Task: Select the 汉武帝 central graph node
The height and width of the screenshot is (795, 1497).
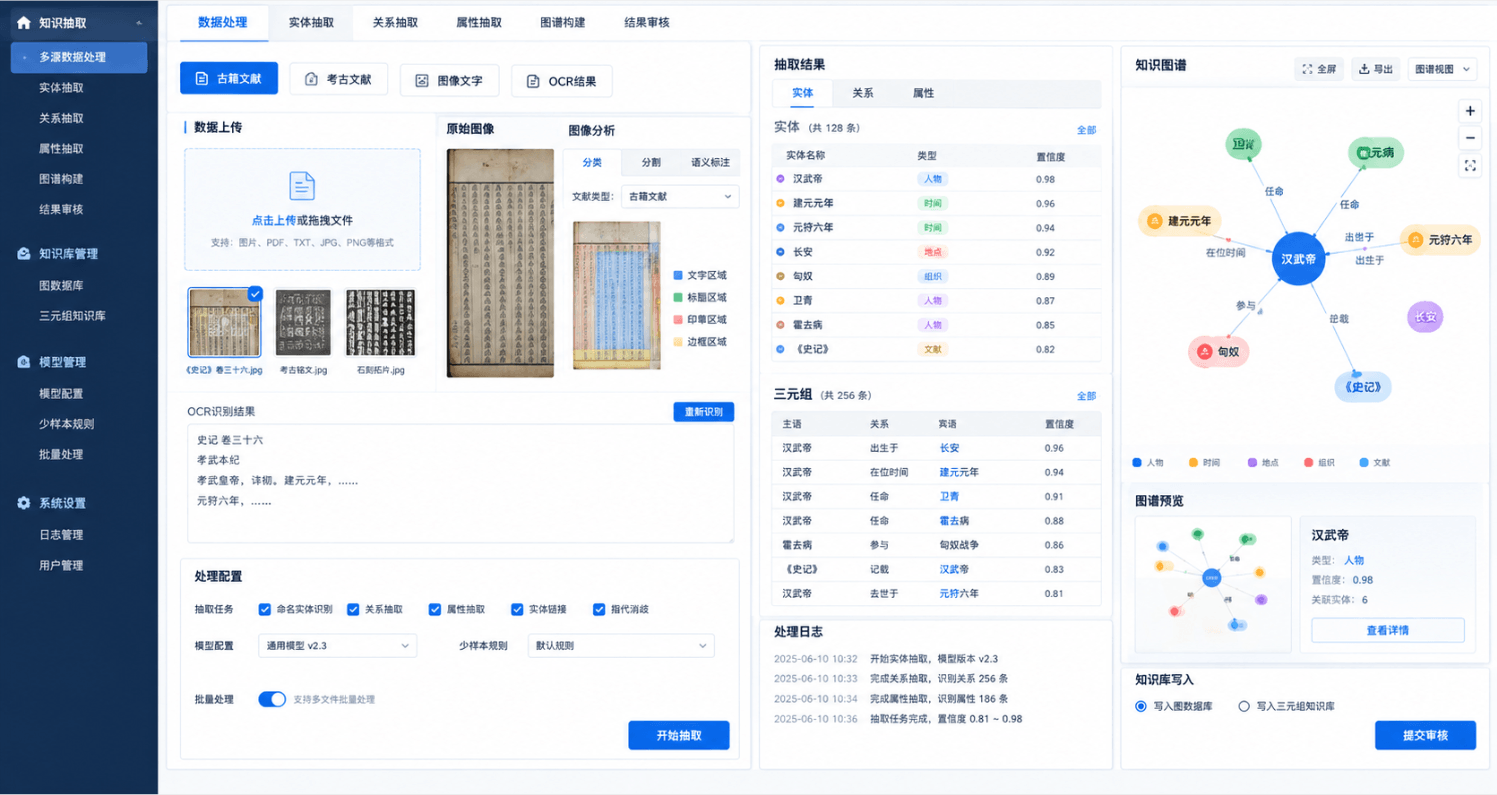Action: click(1299, 259)
